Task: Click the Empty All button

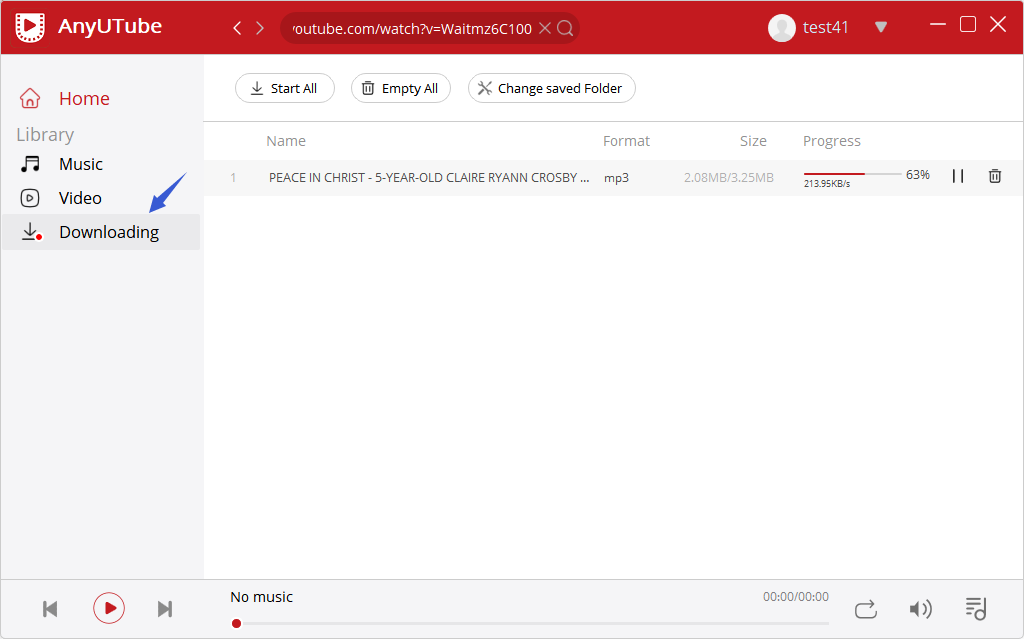Action: click(x=401, y=88)
